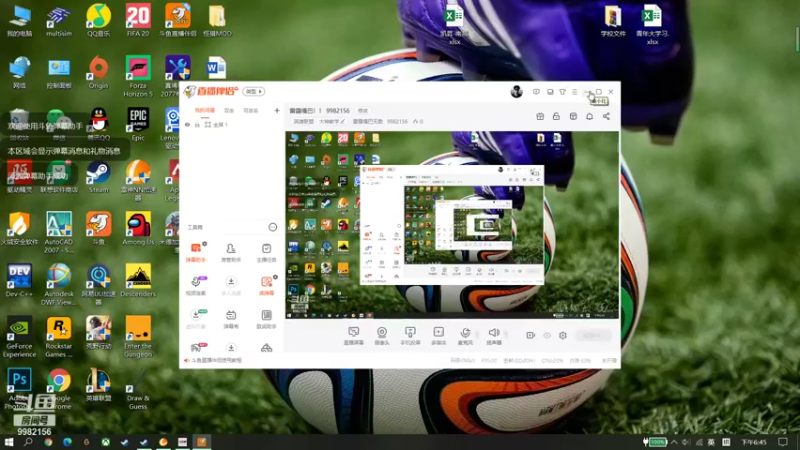The height and width of the screenshot is (450, 800).
Task: Expand the mode selector pill beside the logo
Action: click(x=254, y=91)
